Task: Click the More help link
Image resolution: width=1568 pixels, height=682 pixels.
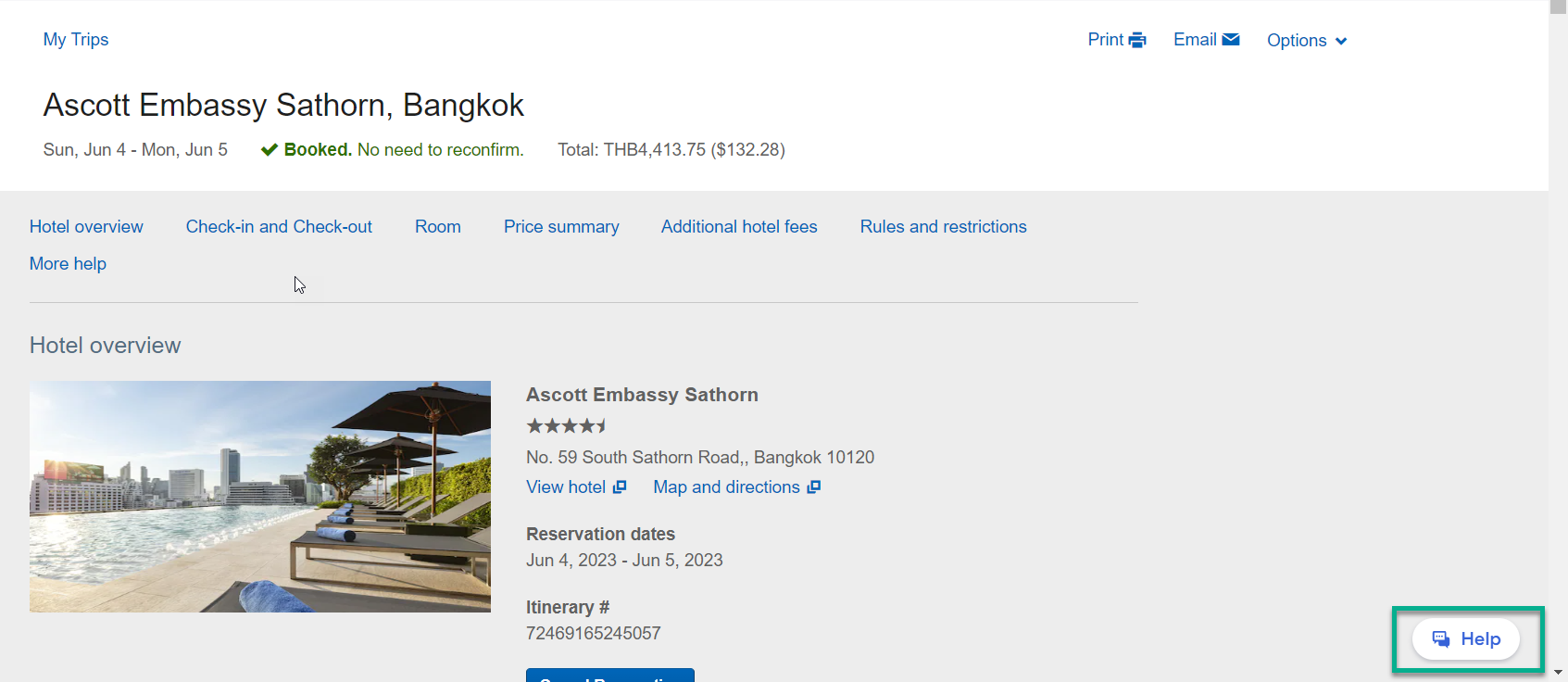Action: tap(68, 264)
